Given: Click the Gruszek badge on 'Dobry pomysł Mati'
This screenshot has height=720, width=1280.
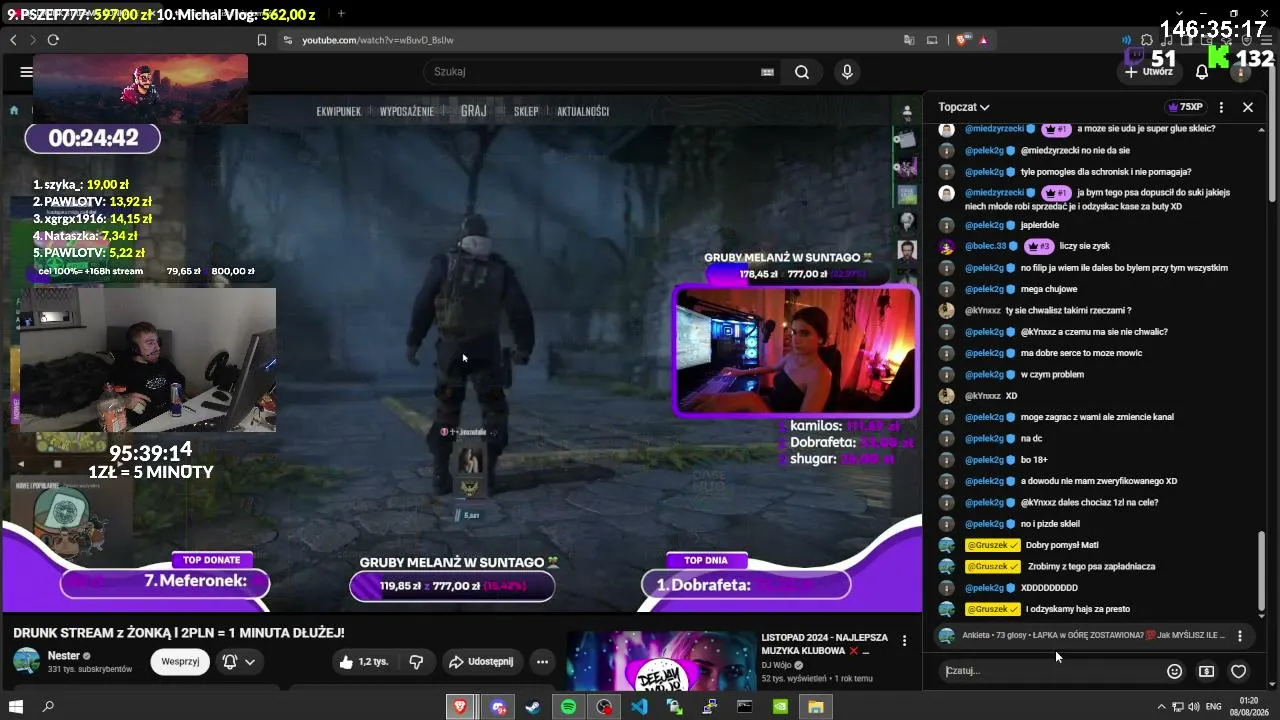Looking at the screenshot, I should click(x=992, y=545).
